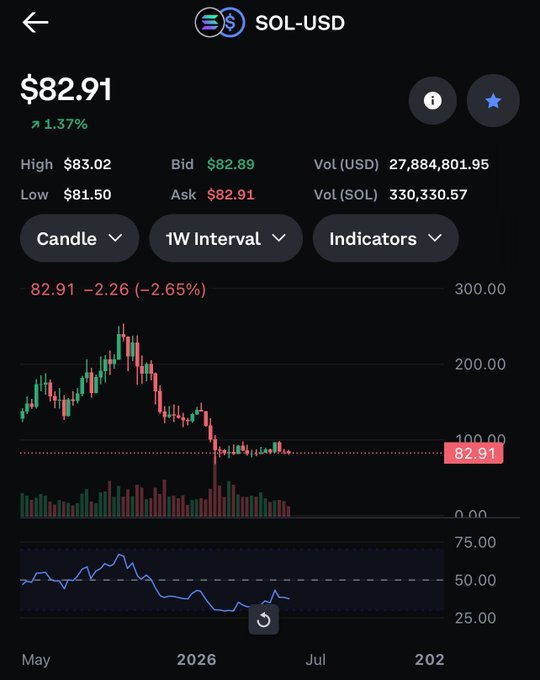
Task: Click the Low value $81.50
Action: pyautogui.click(x=87, y=195)
